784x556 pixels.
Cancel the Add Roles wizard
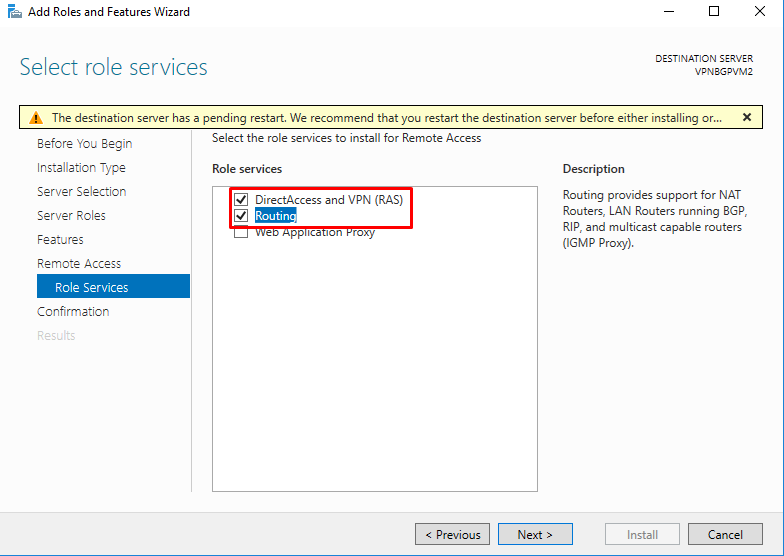(x=725, y=534)
